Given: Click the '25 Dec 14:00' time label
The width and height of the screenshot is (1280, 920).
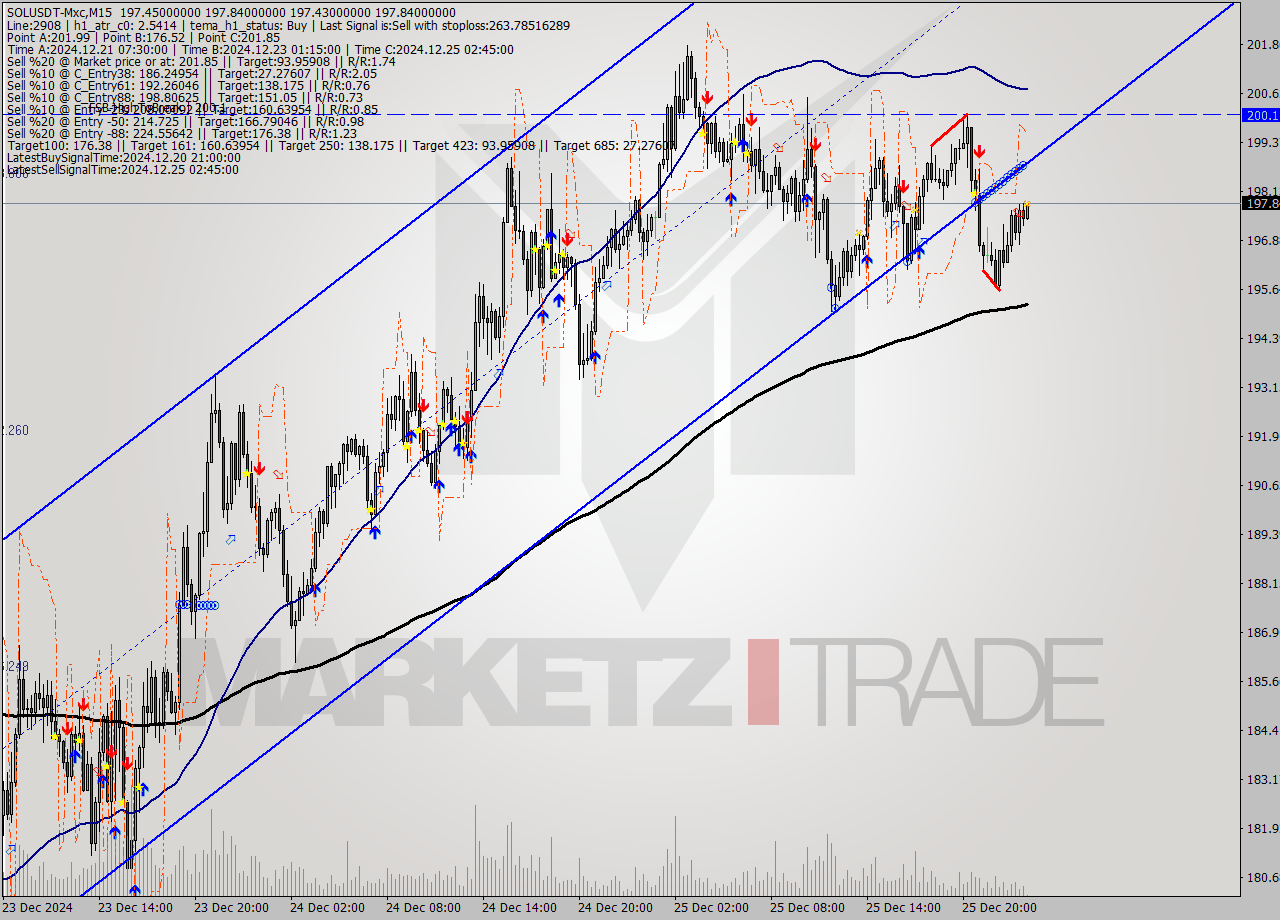Looking at the screenshot, I should point(903,908).
